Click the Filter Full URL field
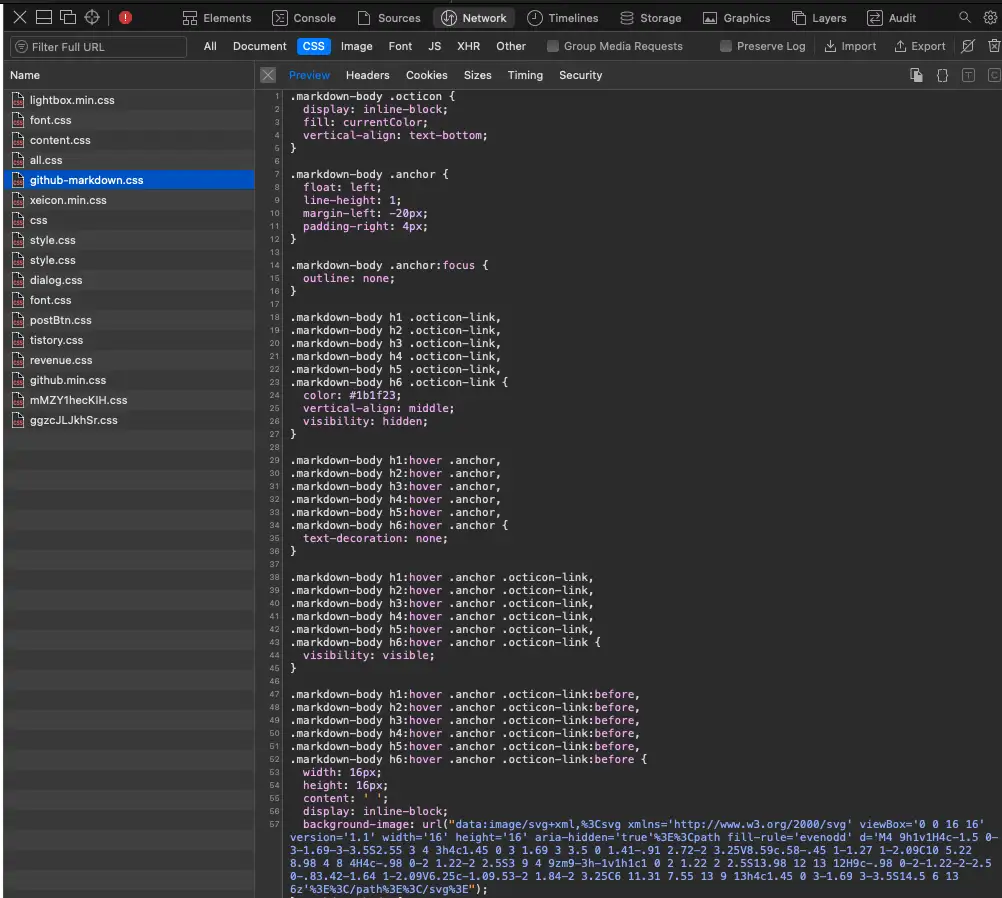 (99, 47)
